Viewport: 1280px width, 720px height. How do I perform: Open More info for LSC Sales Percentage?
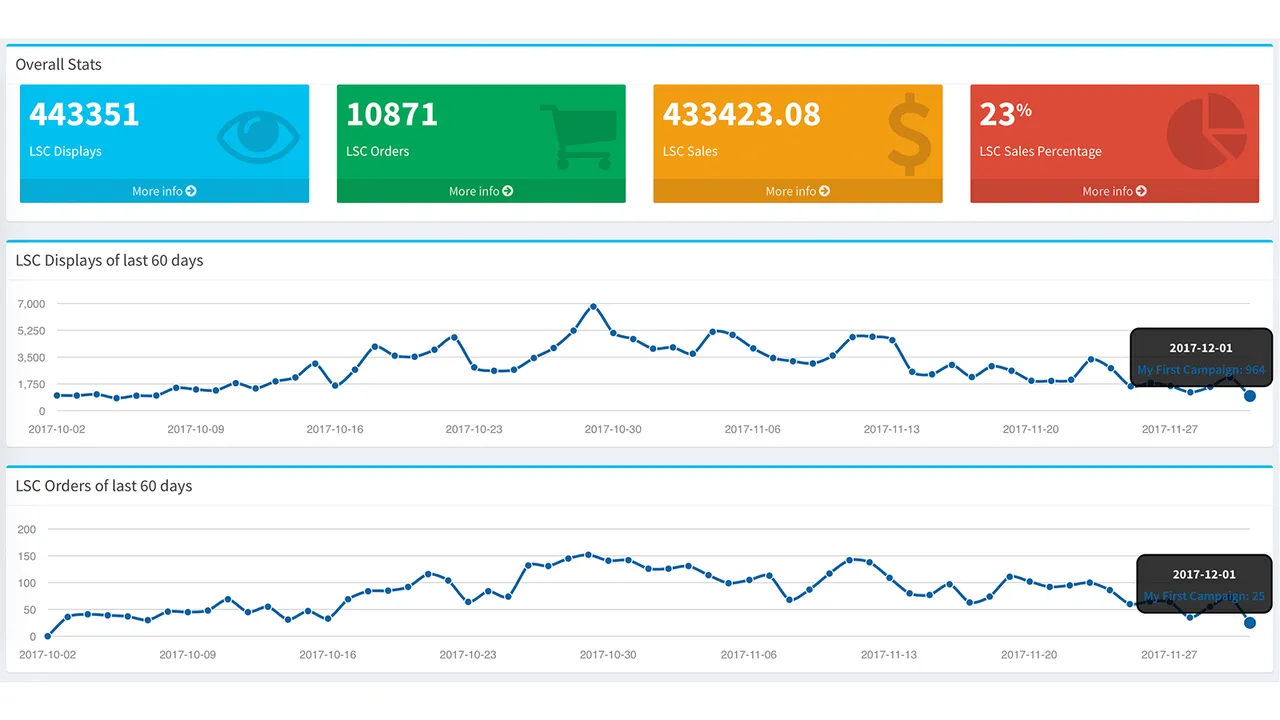[1107, 191]
